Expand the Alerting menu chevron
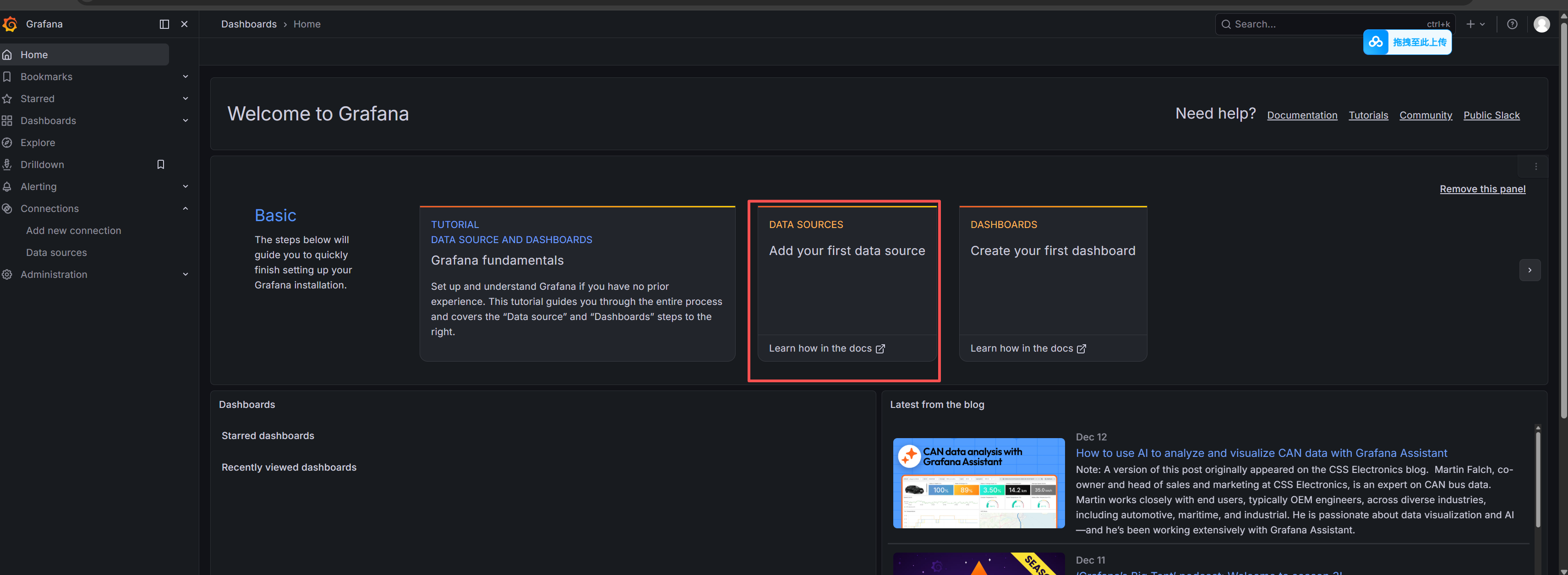This screenshot has width=1568, height=575. [x=185, y=187]
